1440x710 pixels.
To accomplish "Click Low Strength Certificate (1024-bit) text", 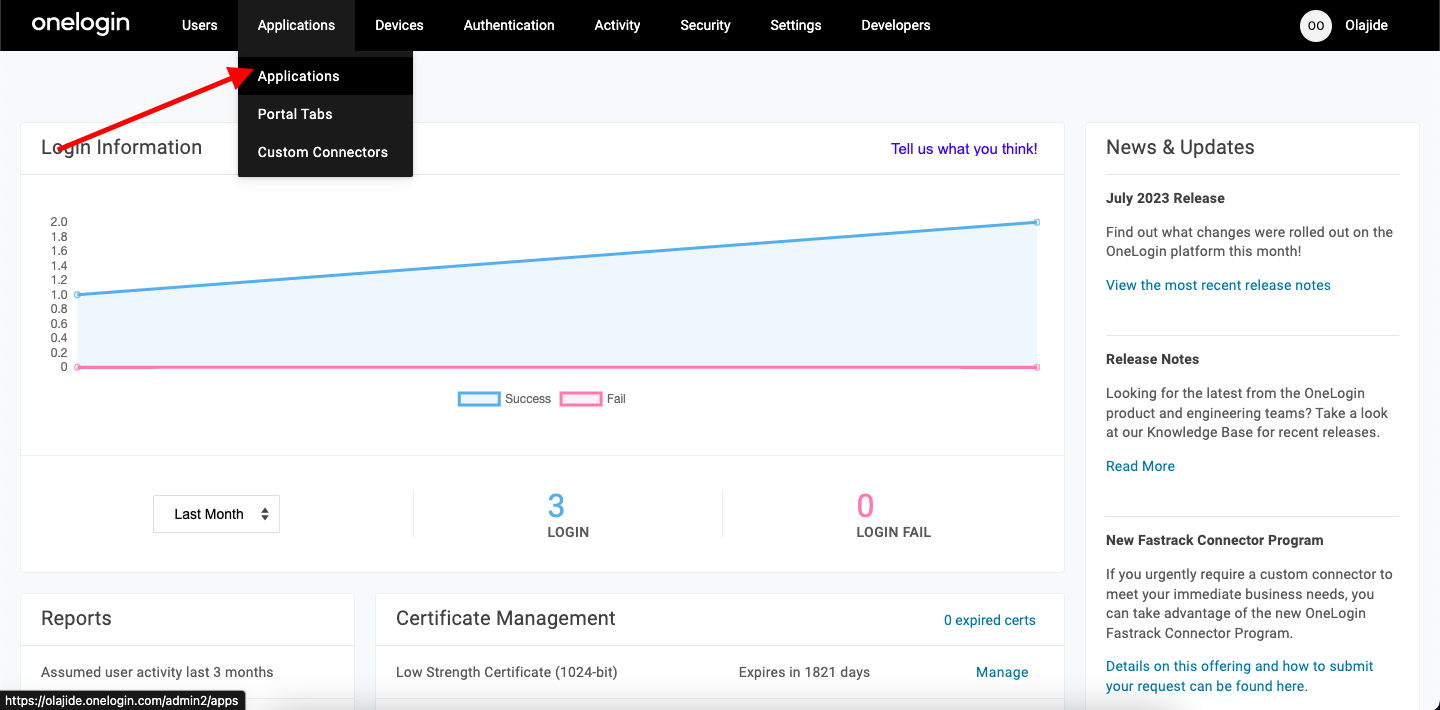I will click(507, 672).
